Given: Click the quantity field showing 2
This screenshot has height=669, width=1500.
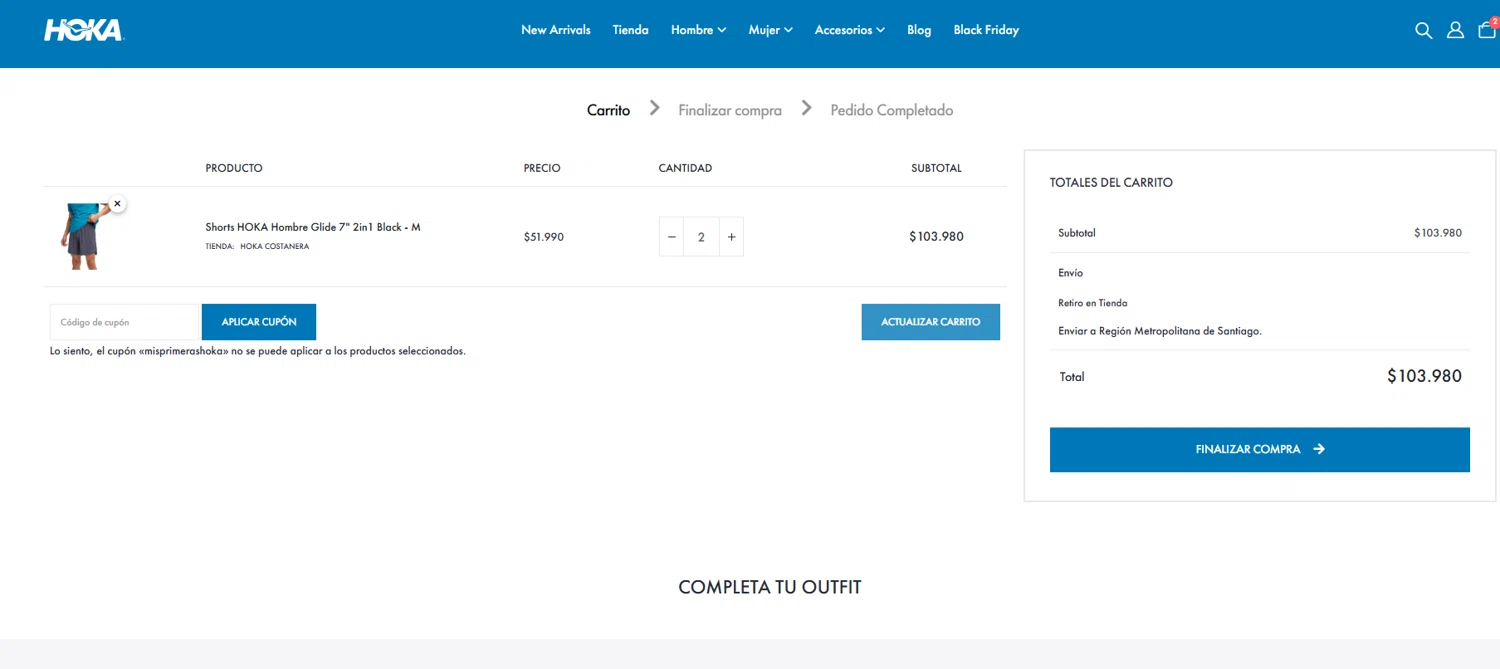Looking at the screenshot, I should tap(701, 237).
